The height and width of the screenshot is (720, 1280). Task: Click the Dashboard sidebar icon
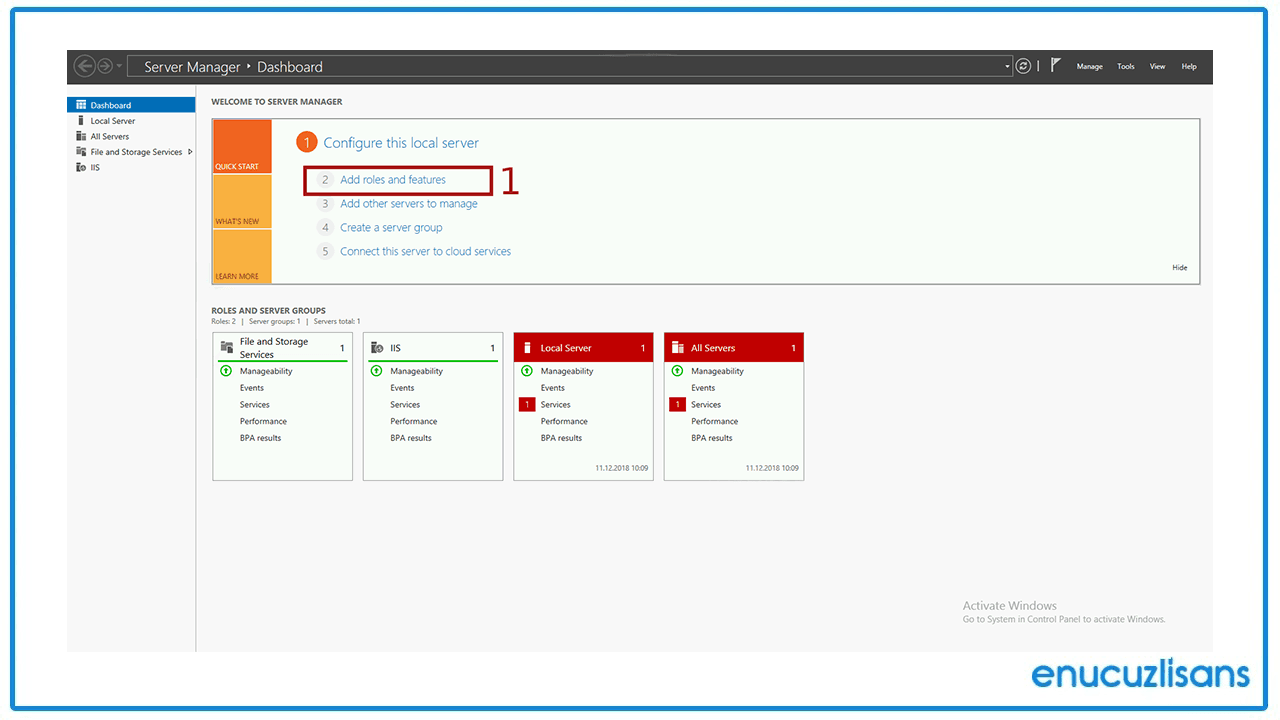[81, 105]
